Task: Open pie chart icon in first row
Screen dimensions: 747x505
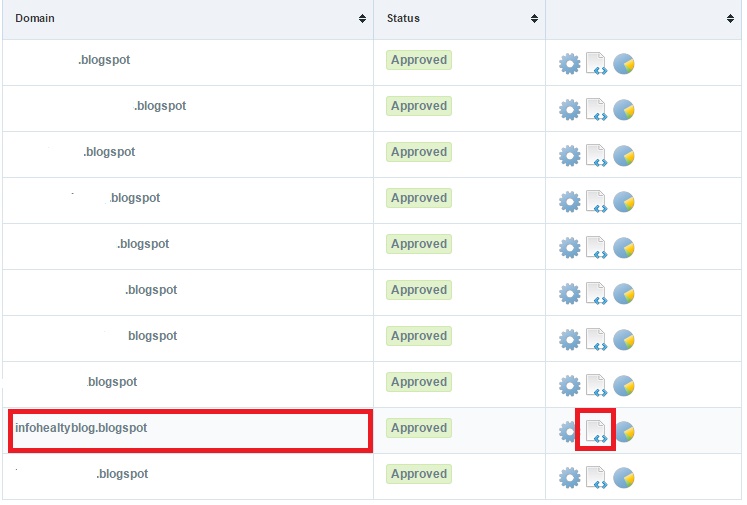Action: [625, 64]
